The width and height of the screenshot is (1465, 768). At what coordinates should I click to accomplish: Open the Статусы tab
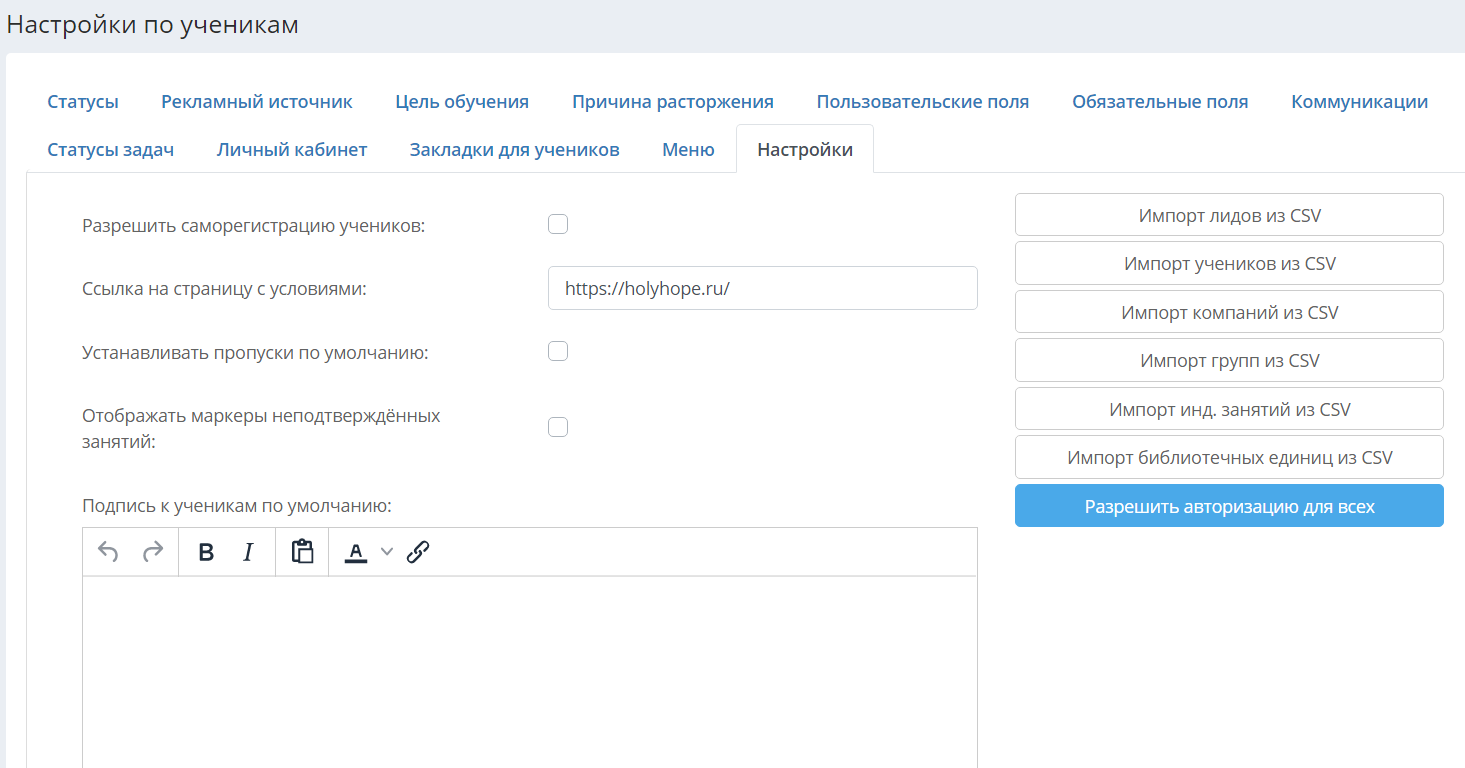click(x=83, y=101)
